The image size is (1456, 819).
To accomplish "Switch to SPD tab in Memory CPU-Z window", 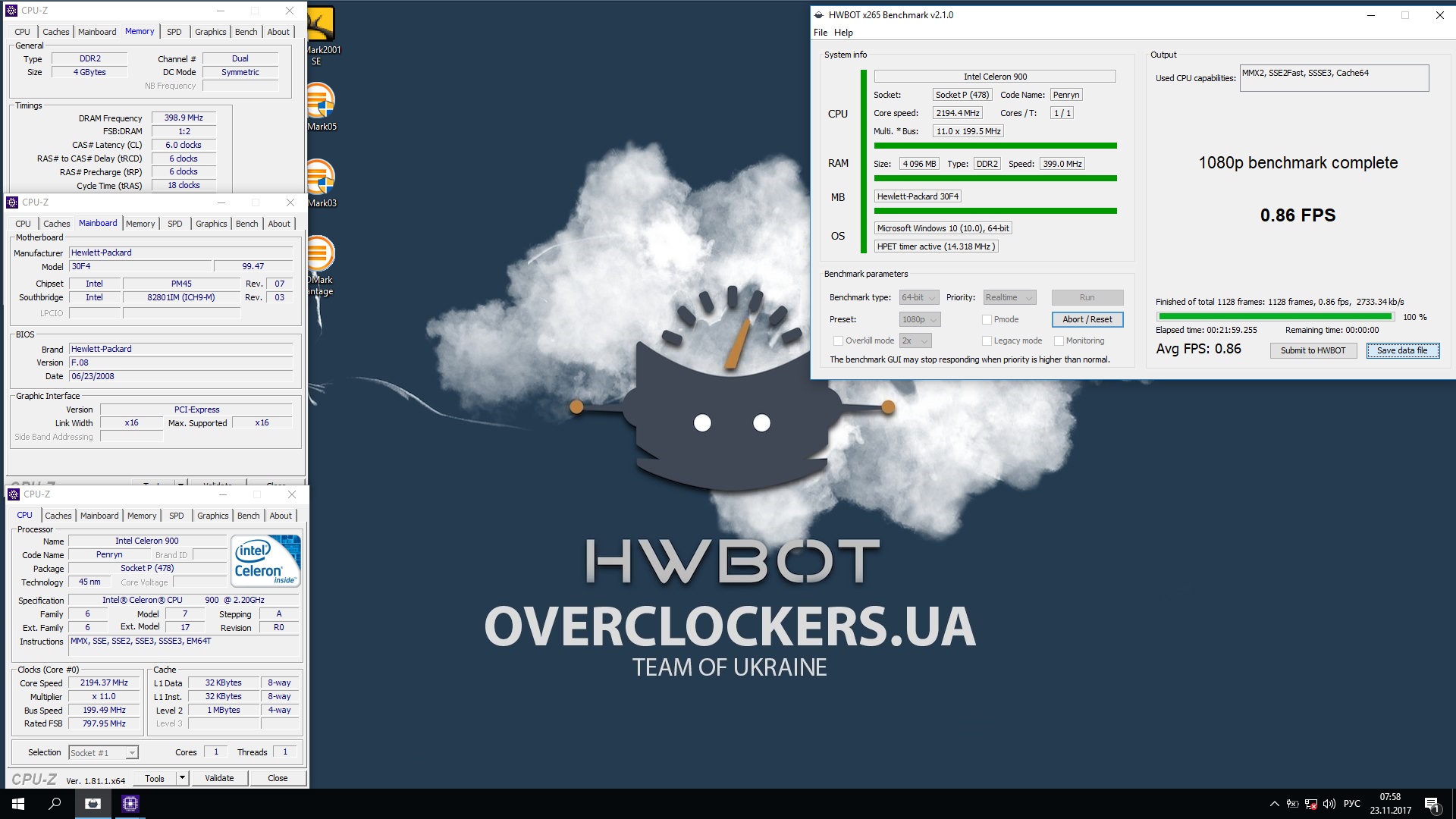I will 174,32.
